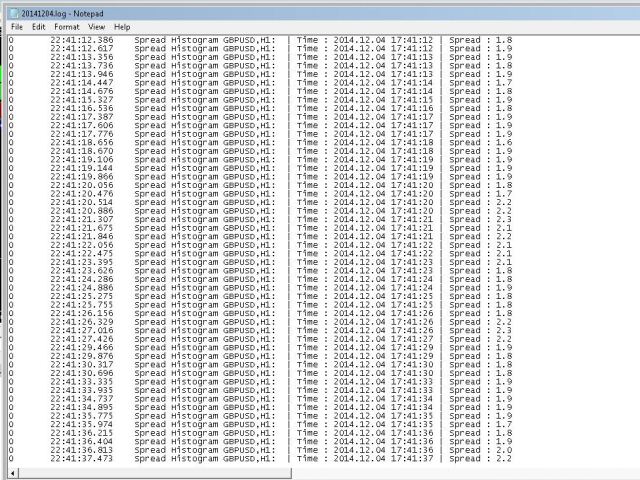The image size is (640, 480).
Task: Open the View menu
Action: coord(96,27)
